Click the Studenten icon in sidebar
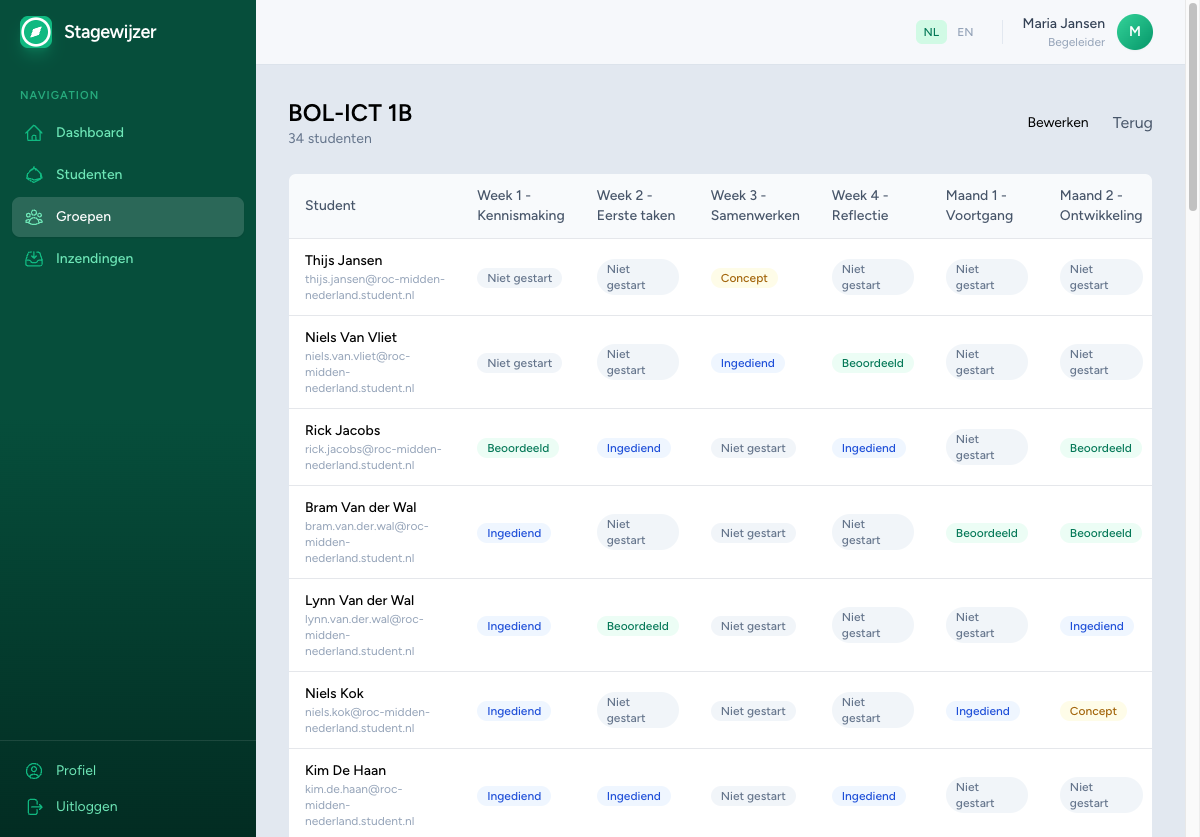Viewport: 1200px width, 837px height. click(34, 175)
